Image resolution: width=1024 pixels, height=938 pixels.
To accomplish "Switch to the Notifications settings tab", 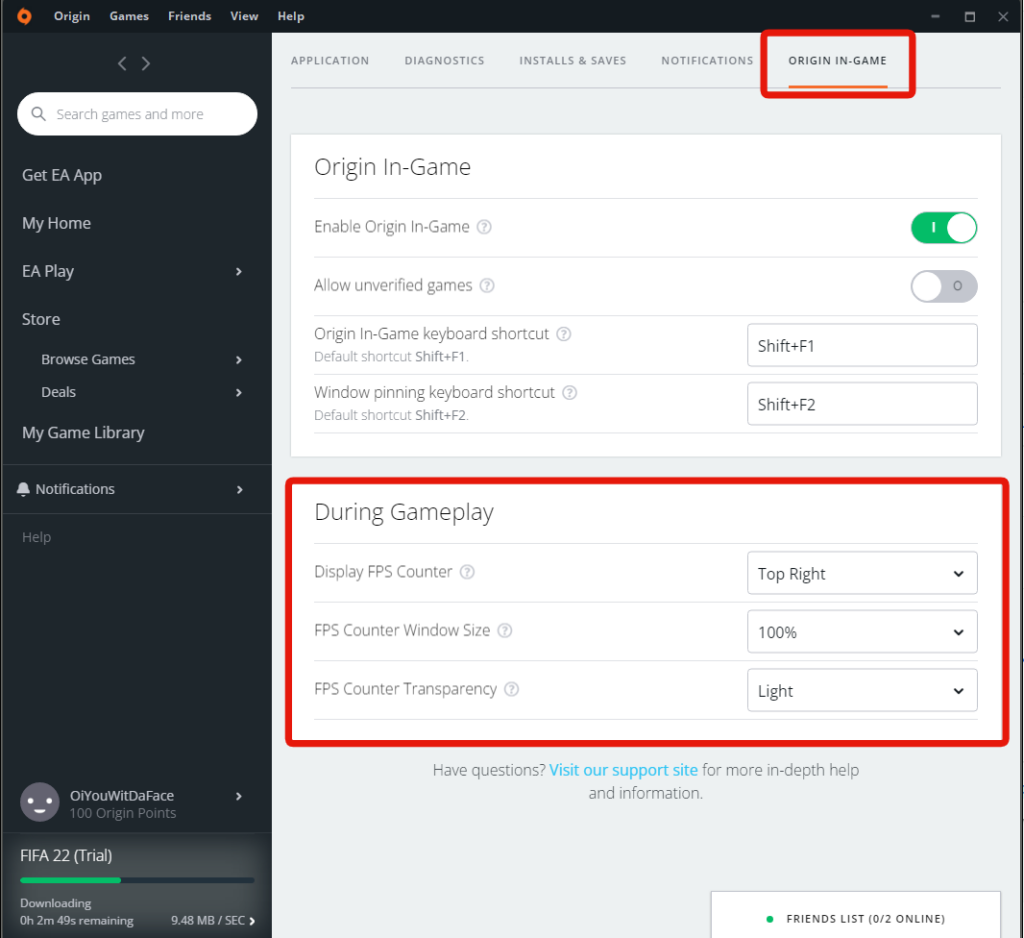I will (707, 61).
